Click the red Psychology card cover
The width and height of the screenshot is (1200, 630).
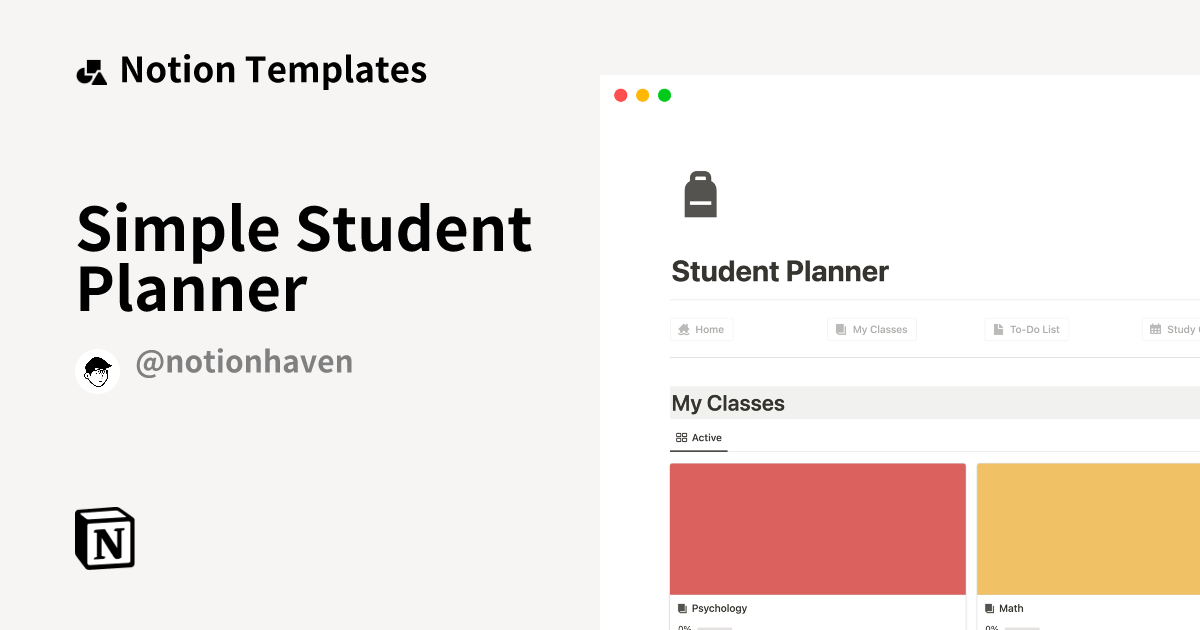[x=817, y=528]
